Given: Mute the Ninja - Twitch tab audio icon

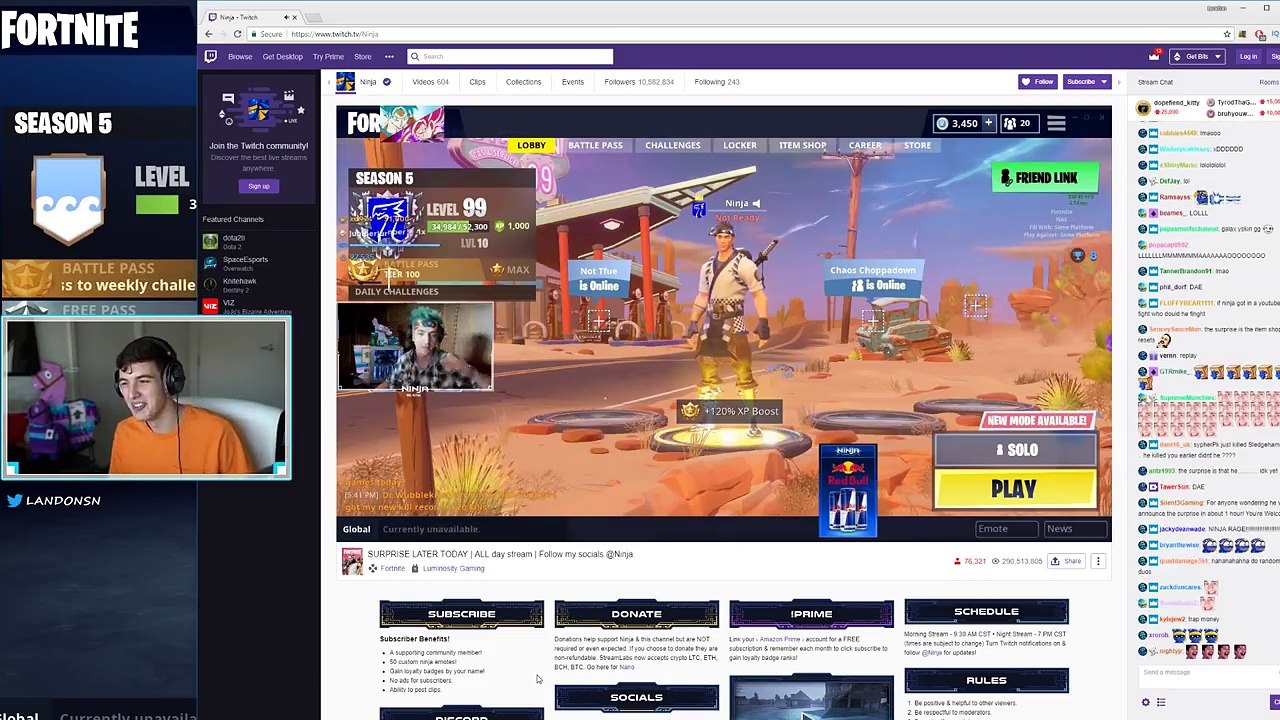Looking at the screenshot, I should coord(287,17).
